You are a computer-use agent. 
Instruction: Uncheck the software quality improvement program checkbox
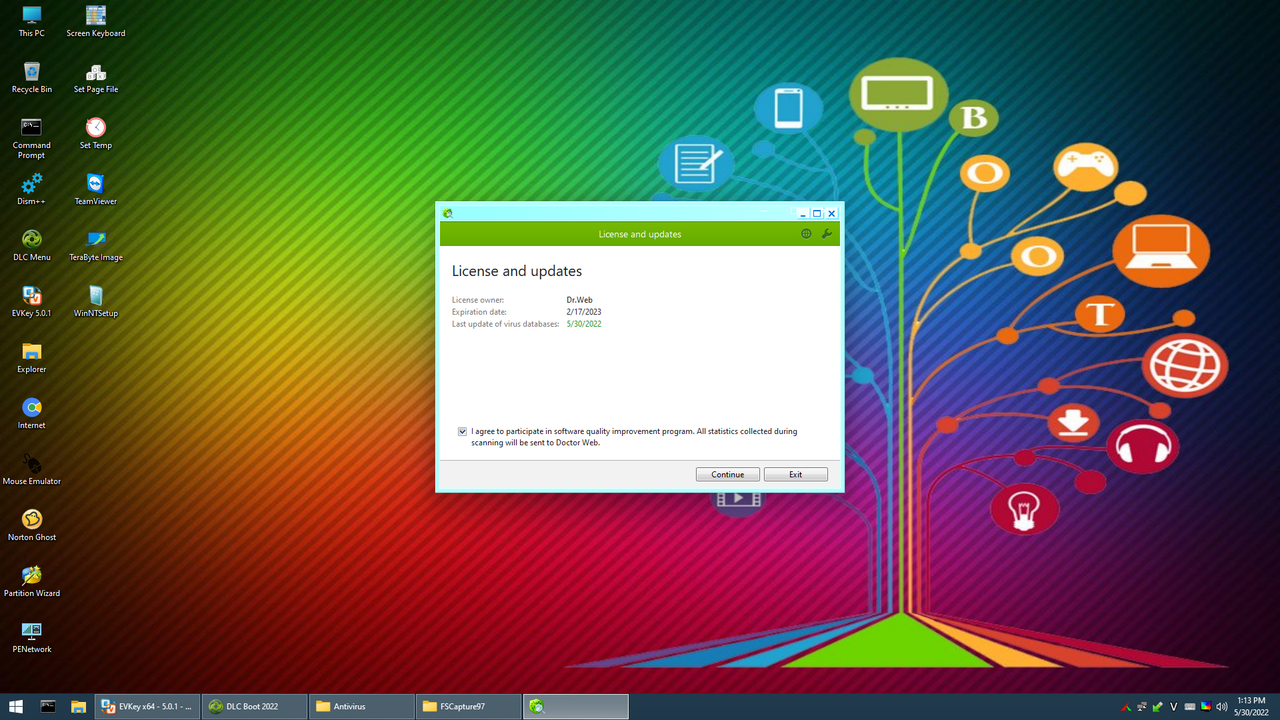click(x=462, y=431)
